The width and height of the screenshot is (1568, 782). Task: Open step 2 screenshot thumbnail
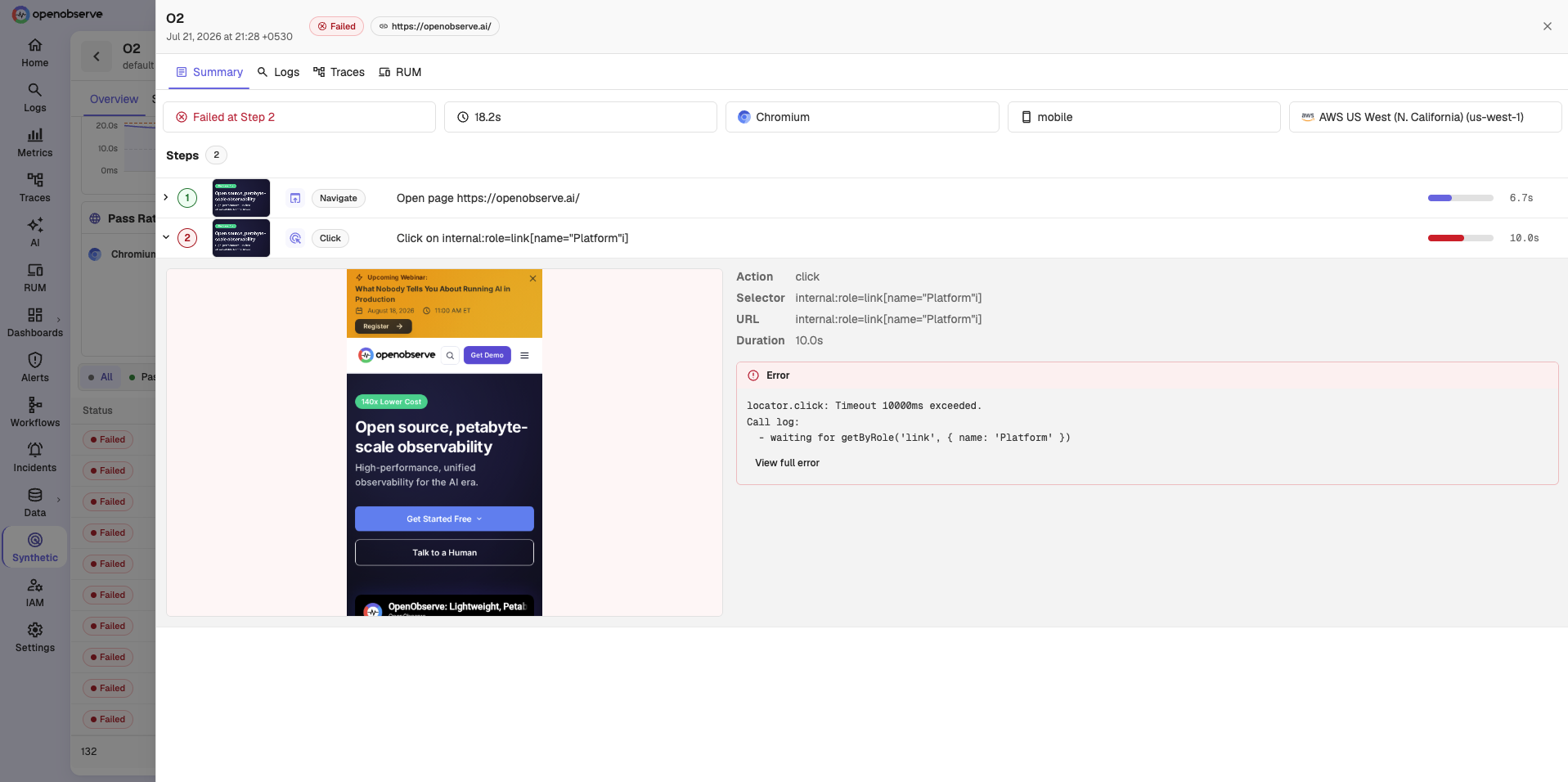(x=240, y=238)
